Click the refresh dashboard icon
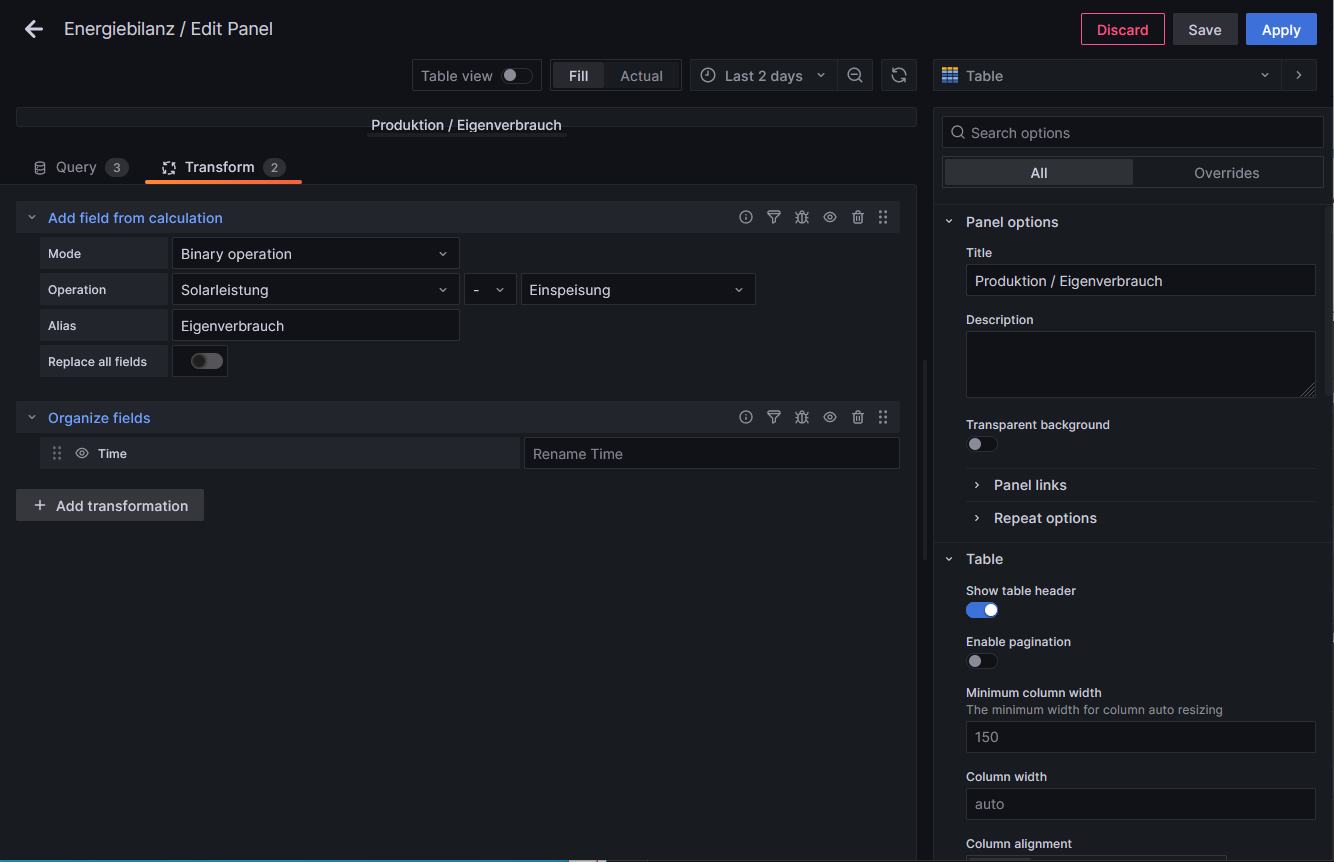Viewport: 1334px width, 862px height. click(x=899, y=76)
